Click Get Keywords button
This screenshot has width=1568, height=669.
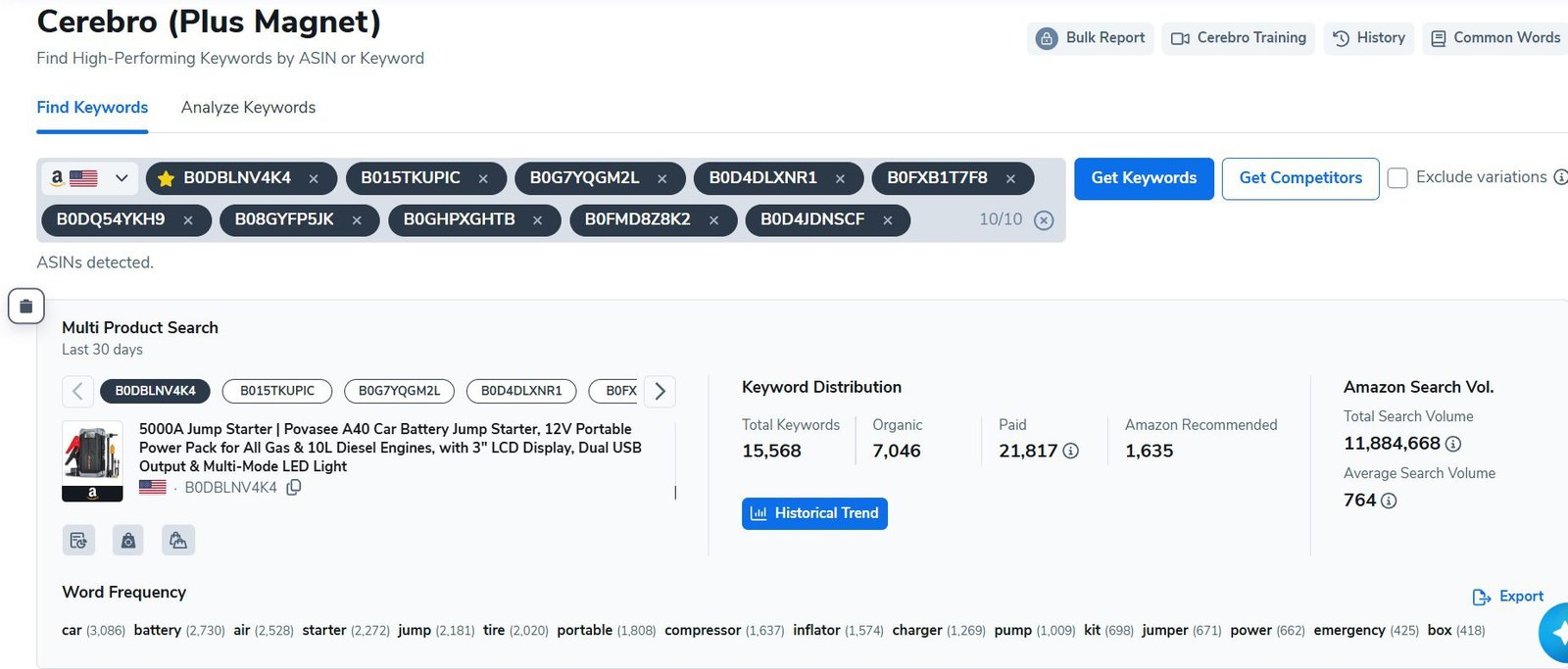click(1144, 178)
